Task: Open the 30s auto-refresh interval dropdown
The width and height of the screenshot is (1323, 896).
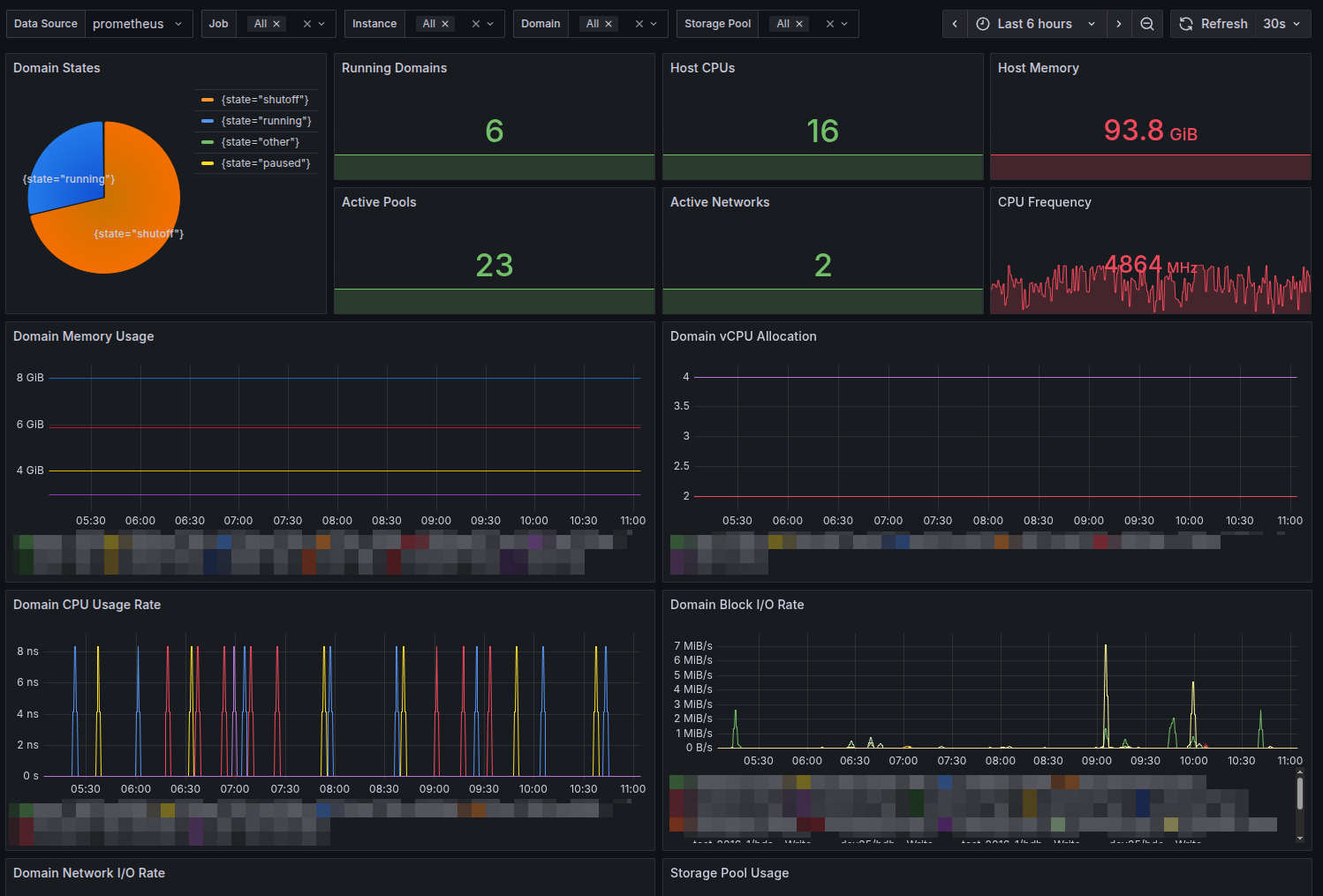Action: click(x=1282, y=24)
